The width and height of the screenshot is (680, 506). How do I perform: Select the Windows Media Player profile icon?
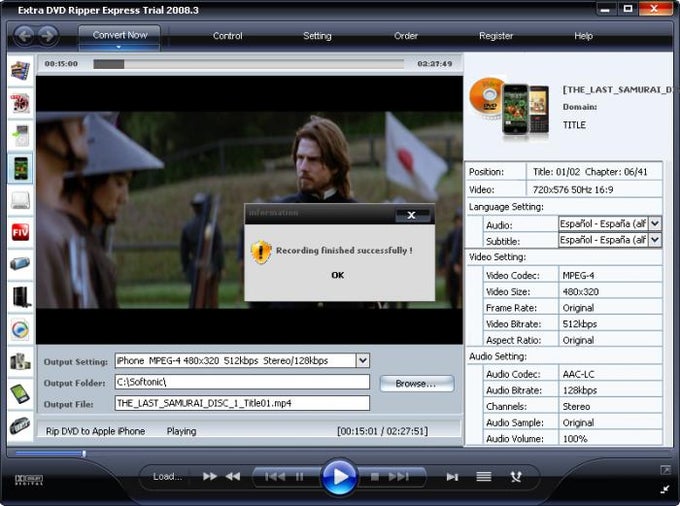(20, 329)
